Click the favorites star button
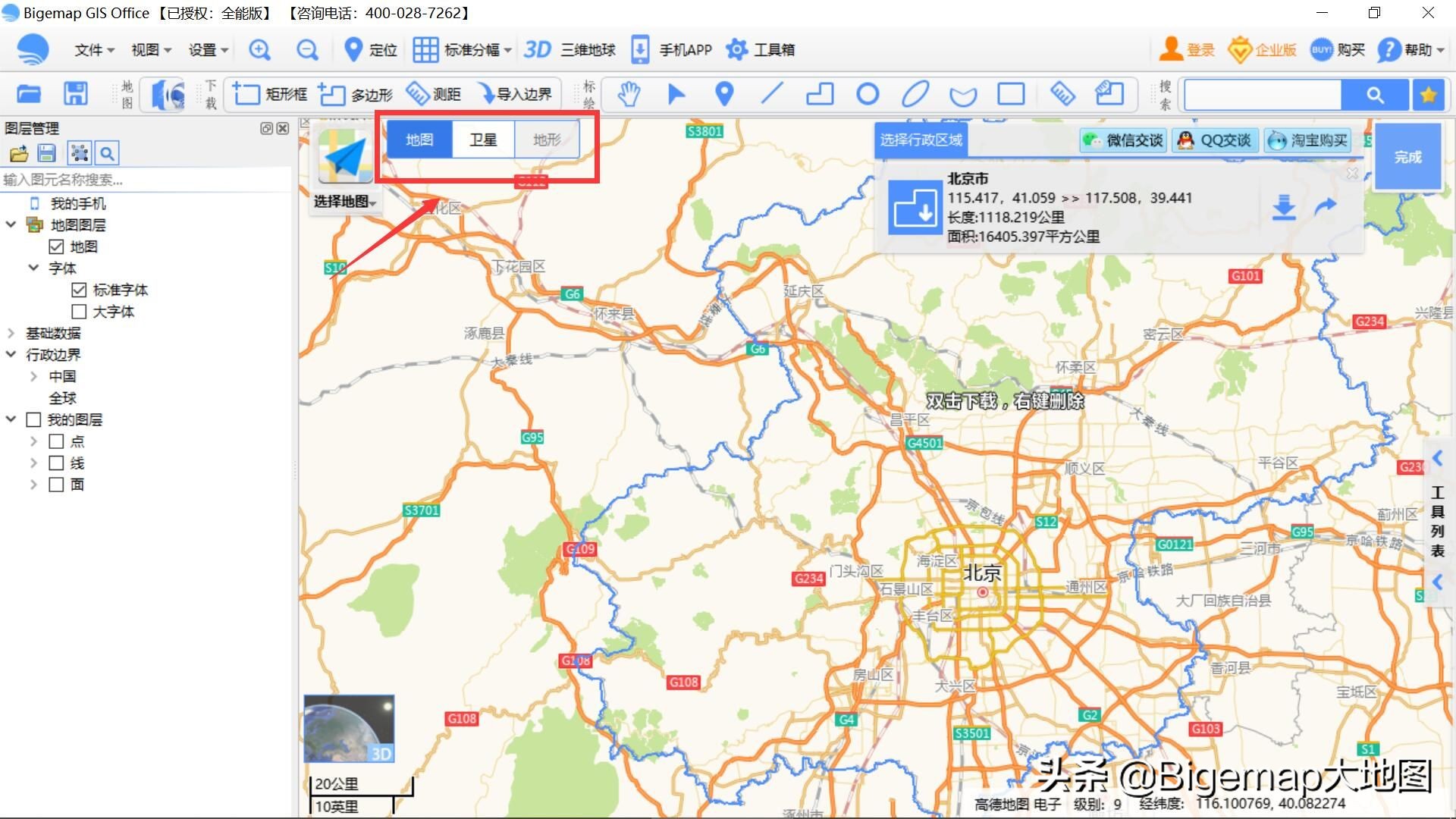Image resolution: width=1456 pixels, height=819 pixels. [x=1429, y=95]
